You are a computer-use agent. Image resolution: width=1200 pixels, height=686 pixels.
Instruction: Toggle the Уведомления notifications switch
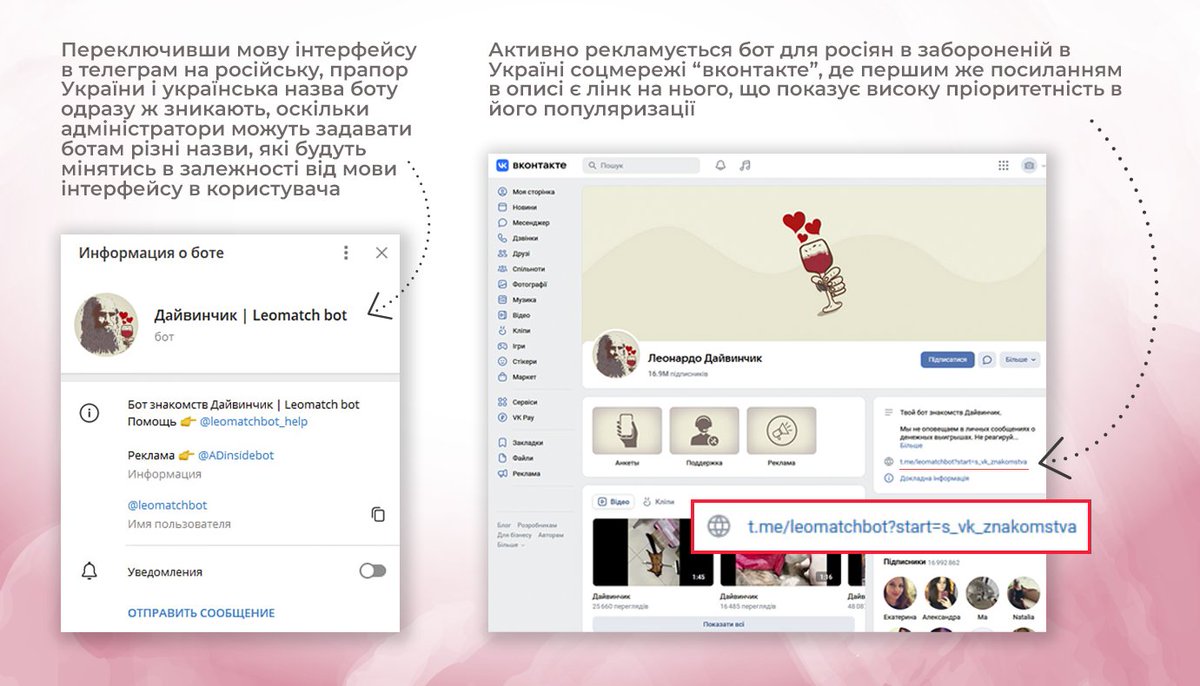372,571
